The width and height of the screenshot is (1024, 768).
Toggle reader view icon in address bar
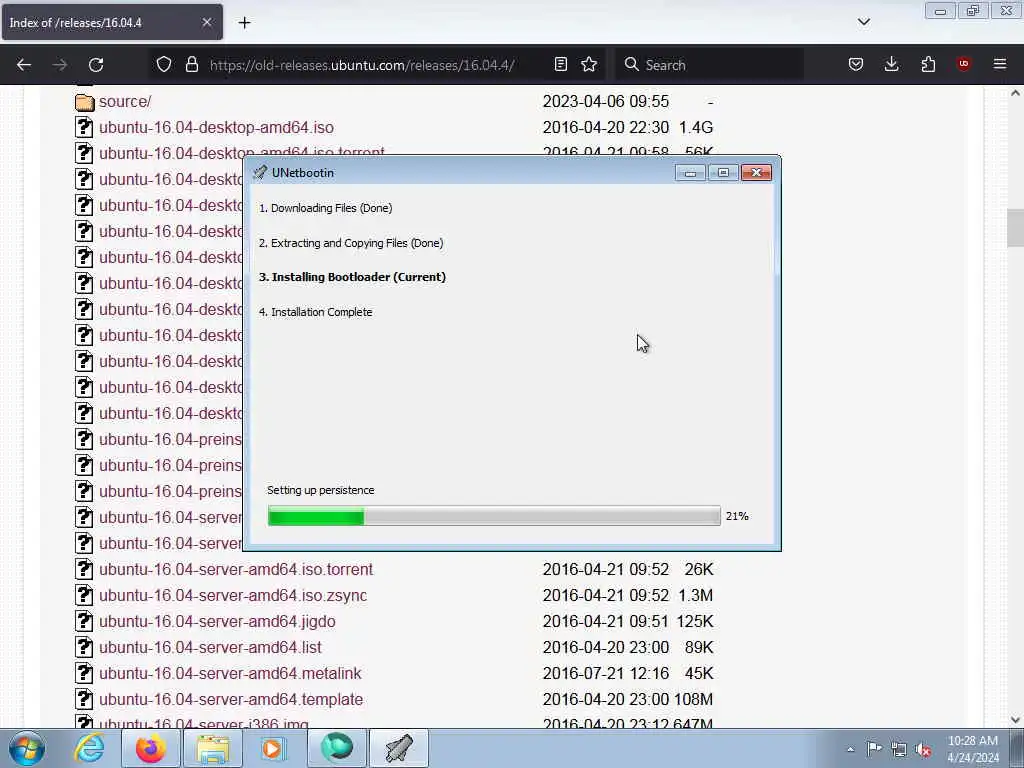560,64
